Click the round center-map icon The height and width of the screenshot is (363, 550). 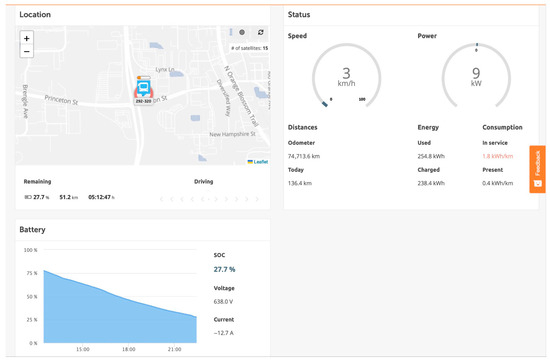242,32
